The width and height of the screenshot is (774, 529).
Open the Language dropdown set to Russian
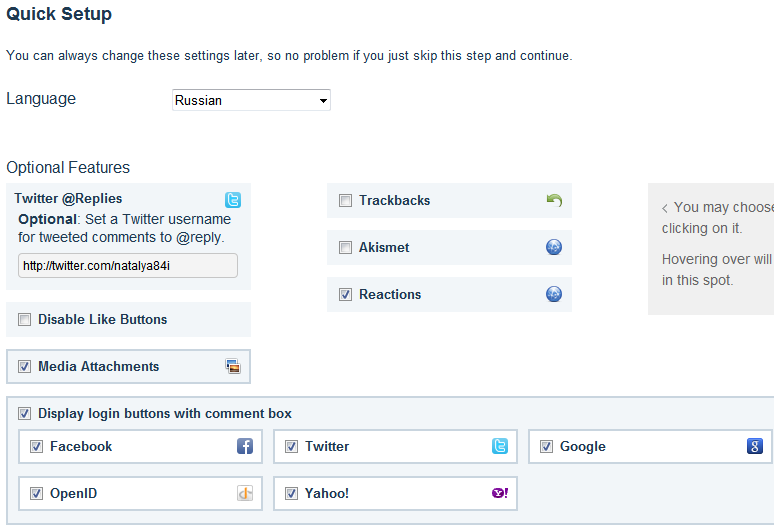coord(251,100)
